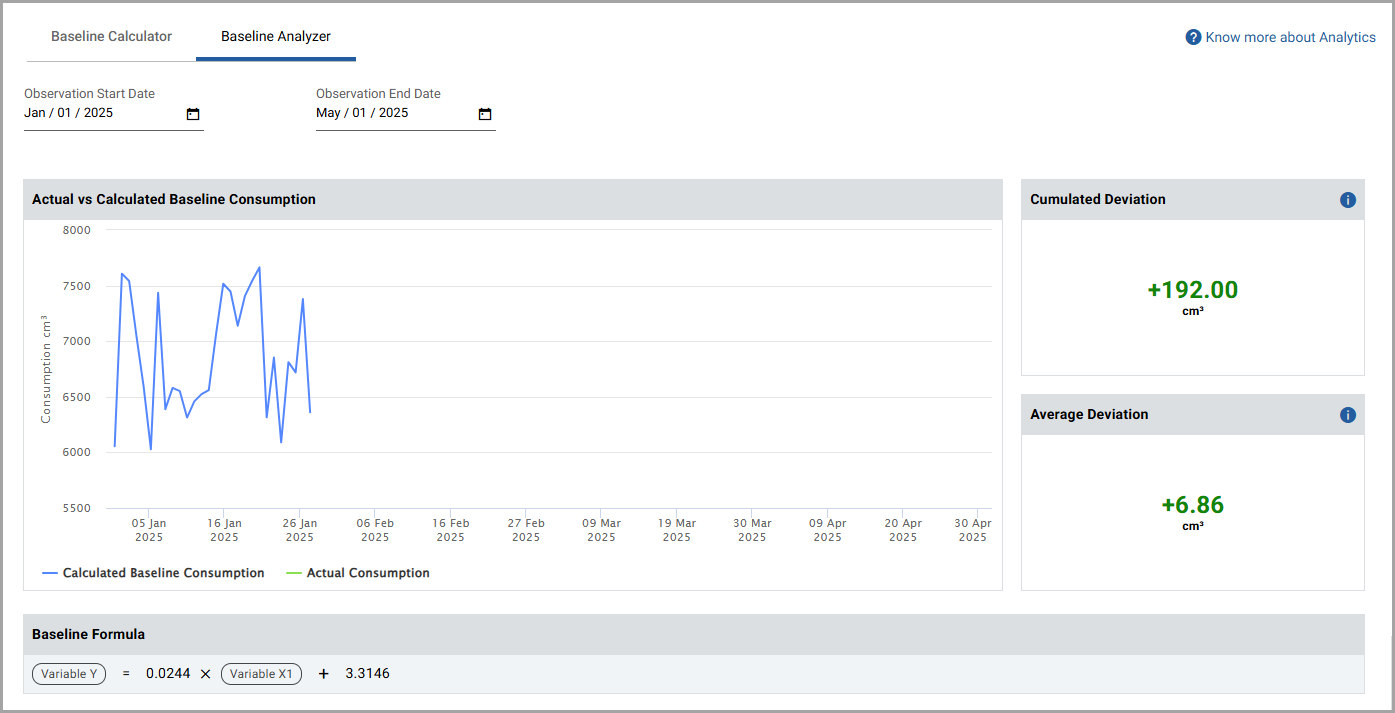Click the Observation End Date field
Screen dimensions: 1395x713
click(392, 113)
